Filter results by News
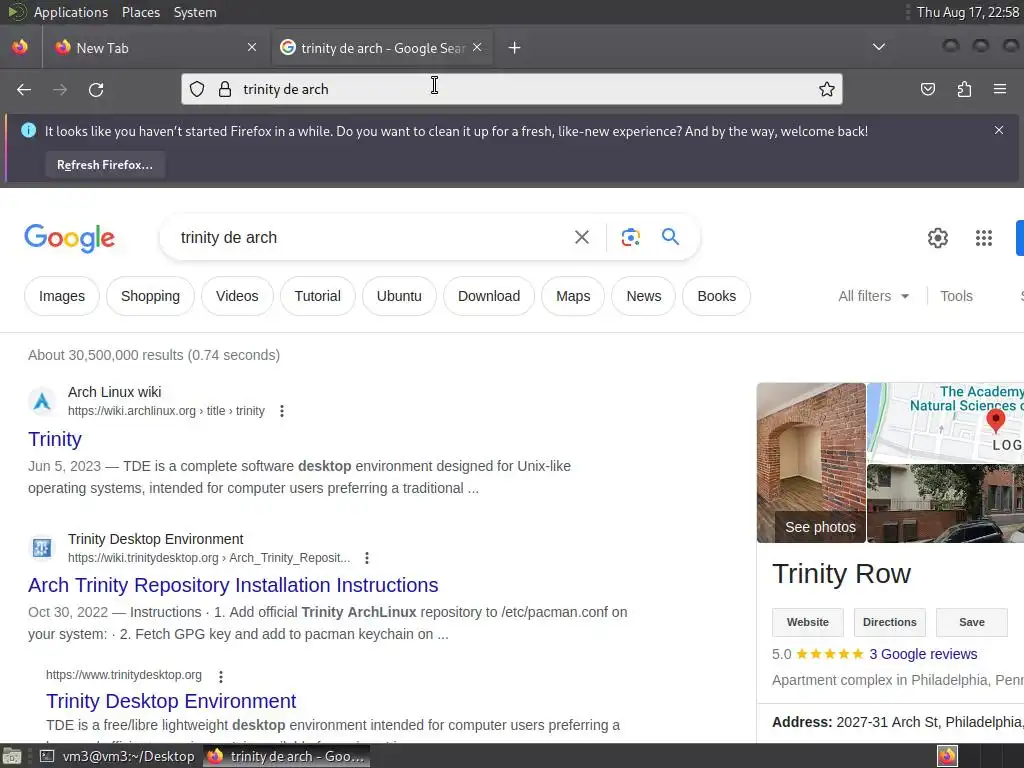 click(x=644, y=296)
